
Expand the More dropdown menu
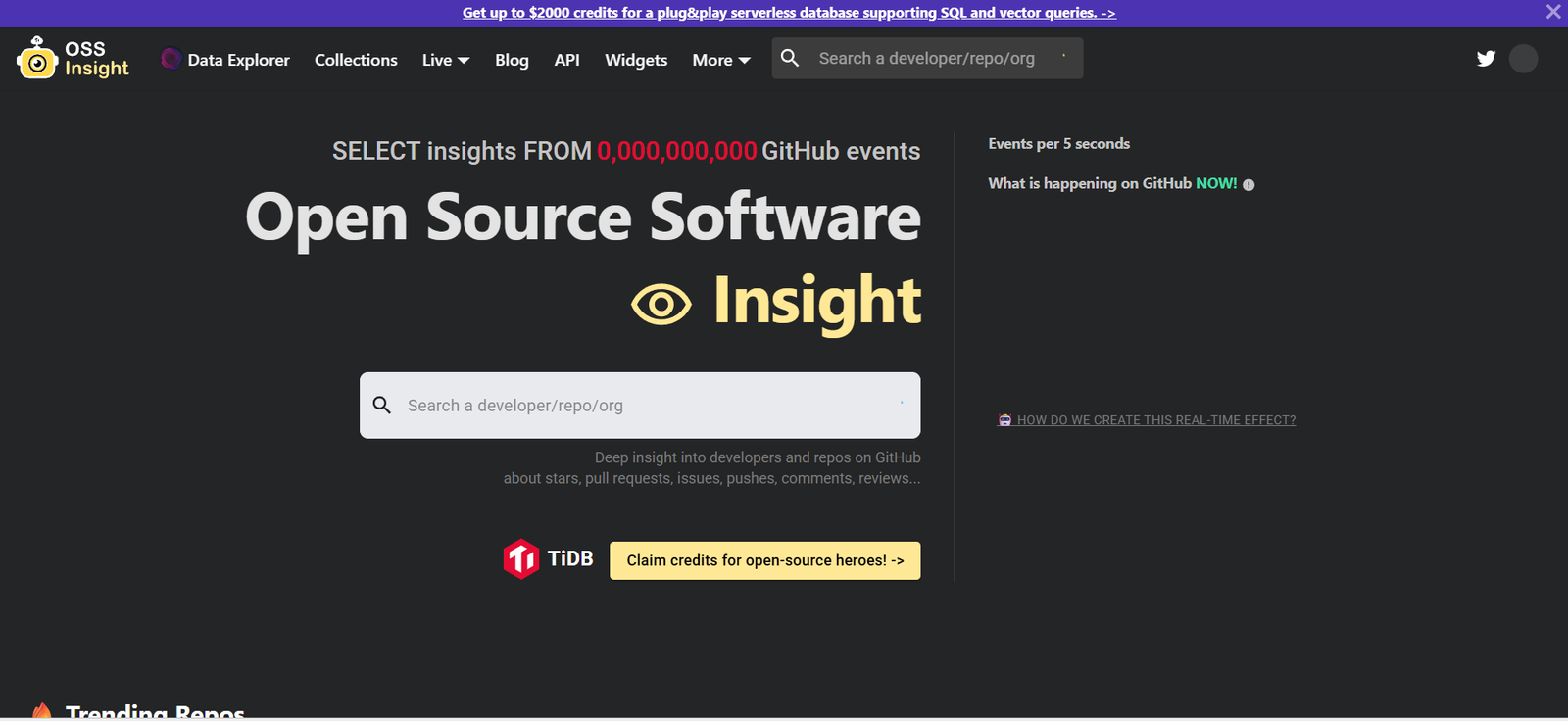pyautogui.click(x=721, y=60)
